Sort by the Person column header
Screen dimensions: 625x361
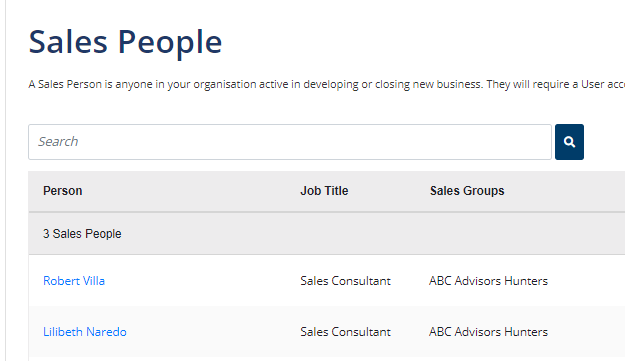[63, 191]
